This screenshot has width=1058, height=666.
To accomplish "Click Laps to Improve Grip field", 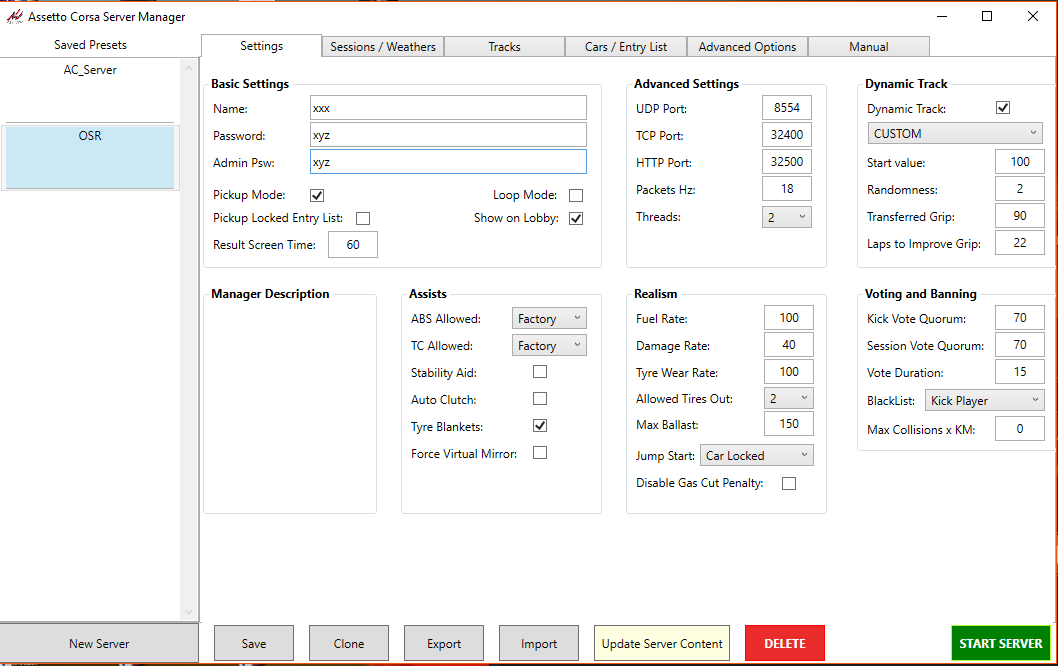I will click(x=1020, y=243).
